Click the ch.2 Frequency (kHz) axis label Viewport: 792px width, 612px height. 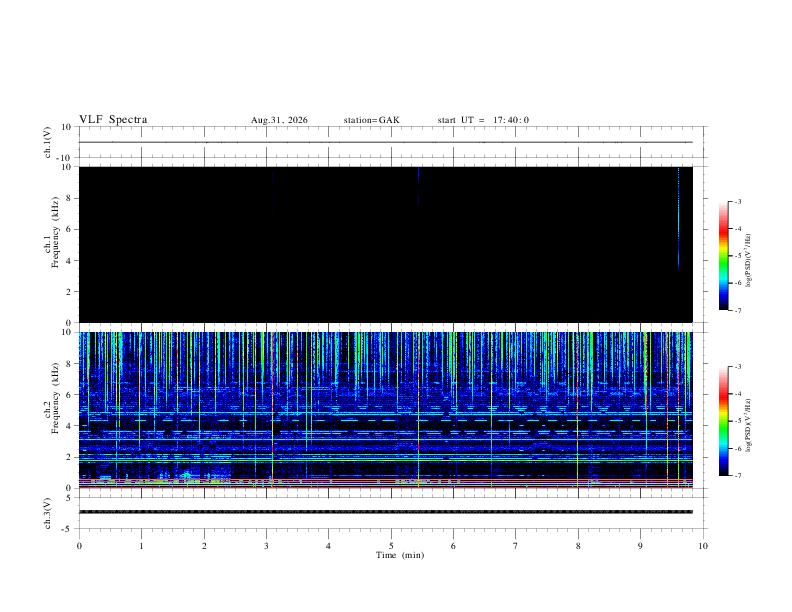click(x=52, y=410)
